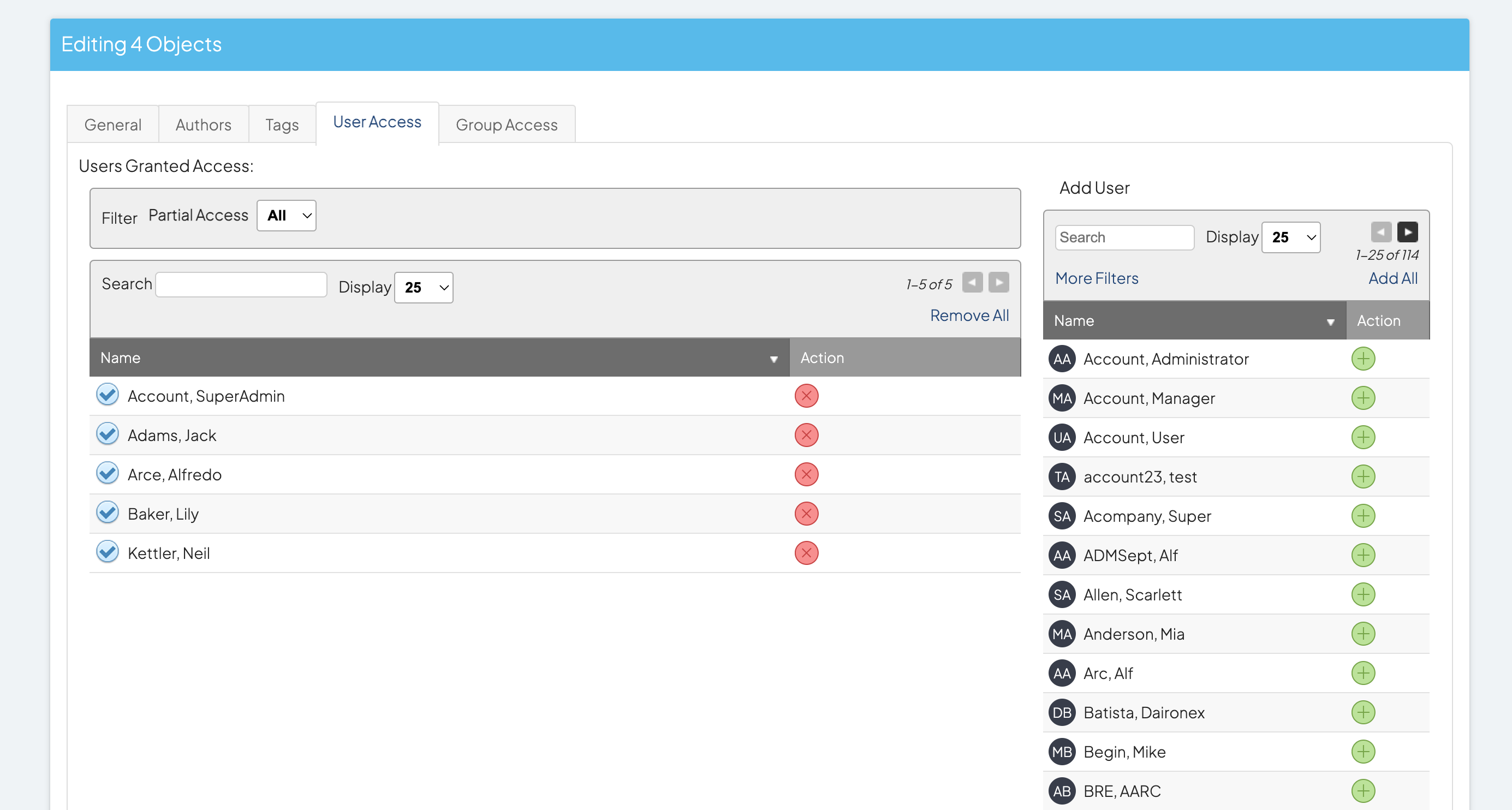This screenshot has width=1512, height=810.
Task: Click the AB avatar for BRE, AARC
Action: [x=1061, y=791]
